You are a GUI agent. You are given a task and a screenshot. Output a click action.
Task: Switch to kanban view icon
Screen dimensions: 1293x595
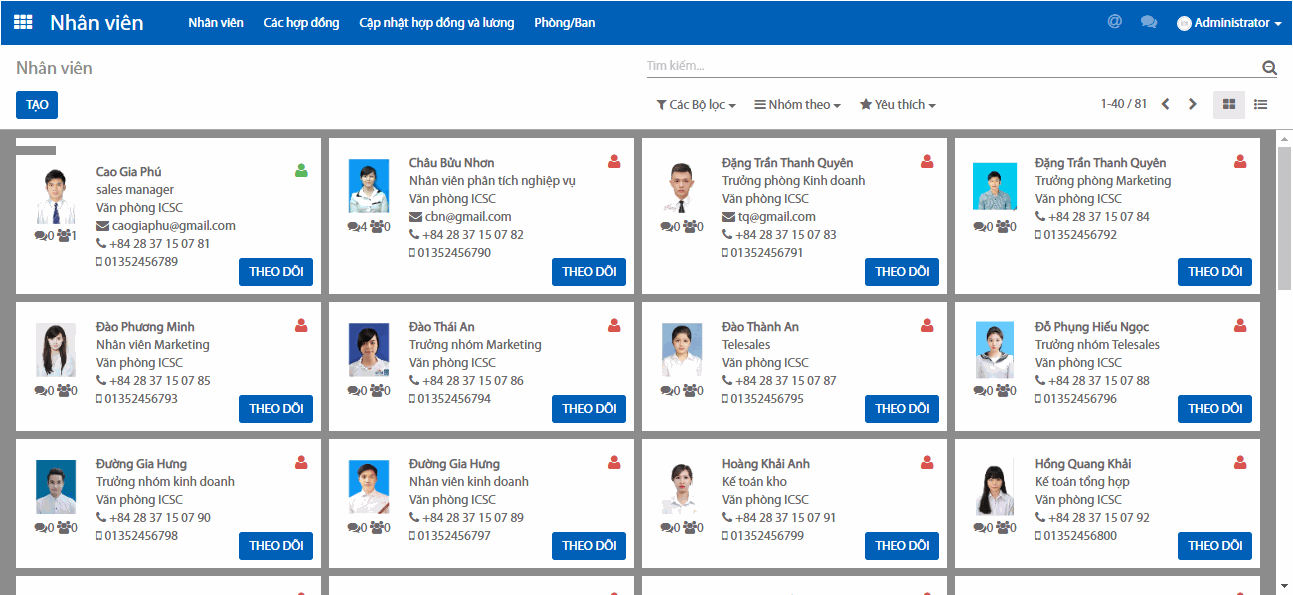(1228, 104)
